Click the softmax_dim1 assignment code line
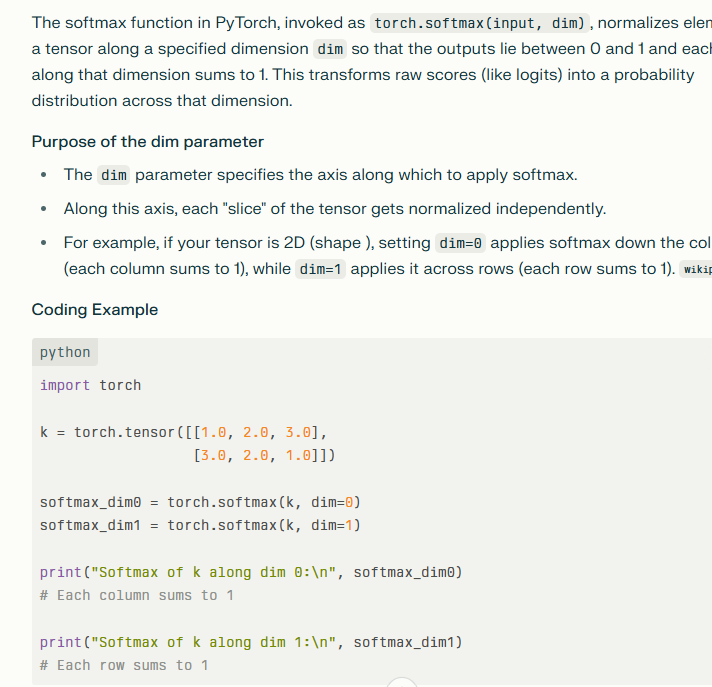 point(200,525)
